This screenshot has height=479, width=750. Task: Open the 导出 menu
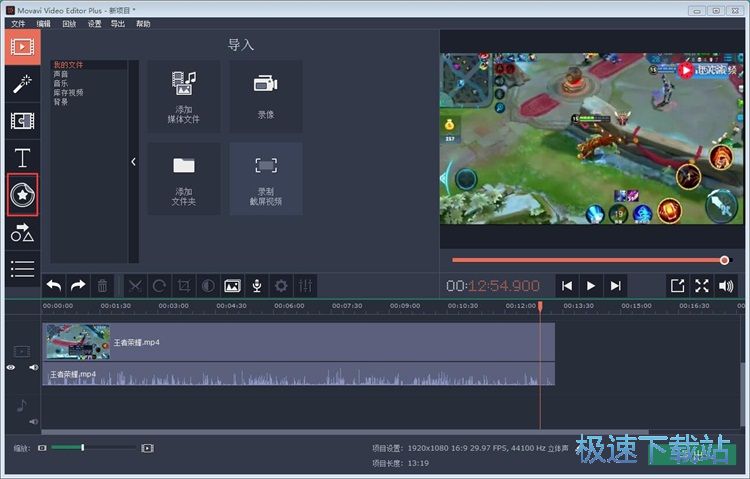coord(118,23)
